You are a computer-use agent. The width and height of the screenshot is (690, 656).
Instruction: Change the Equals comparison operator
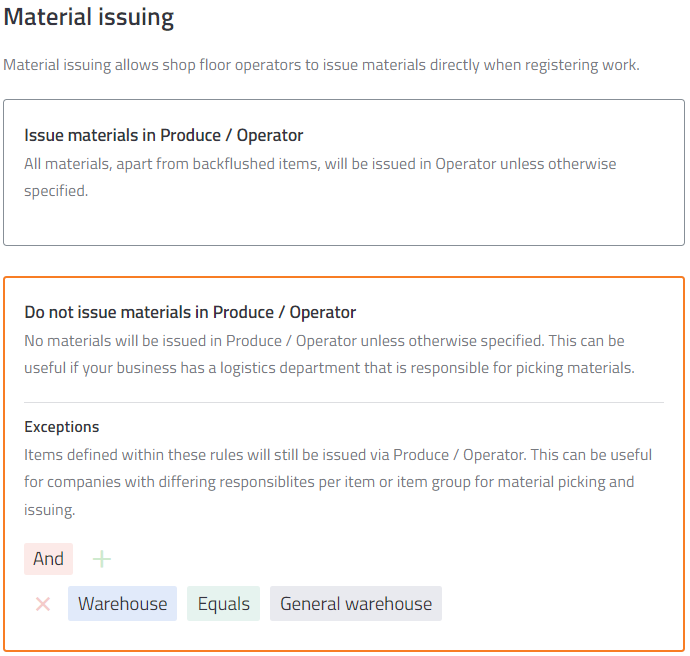pyautogui.click(x=224, y=604)
